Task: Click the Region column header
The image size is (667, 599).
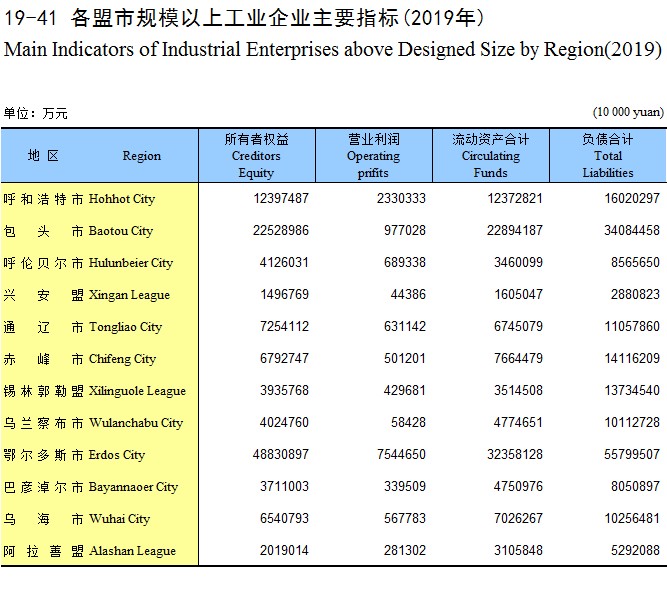Action: (99, 156)
